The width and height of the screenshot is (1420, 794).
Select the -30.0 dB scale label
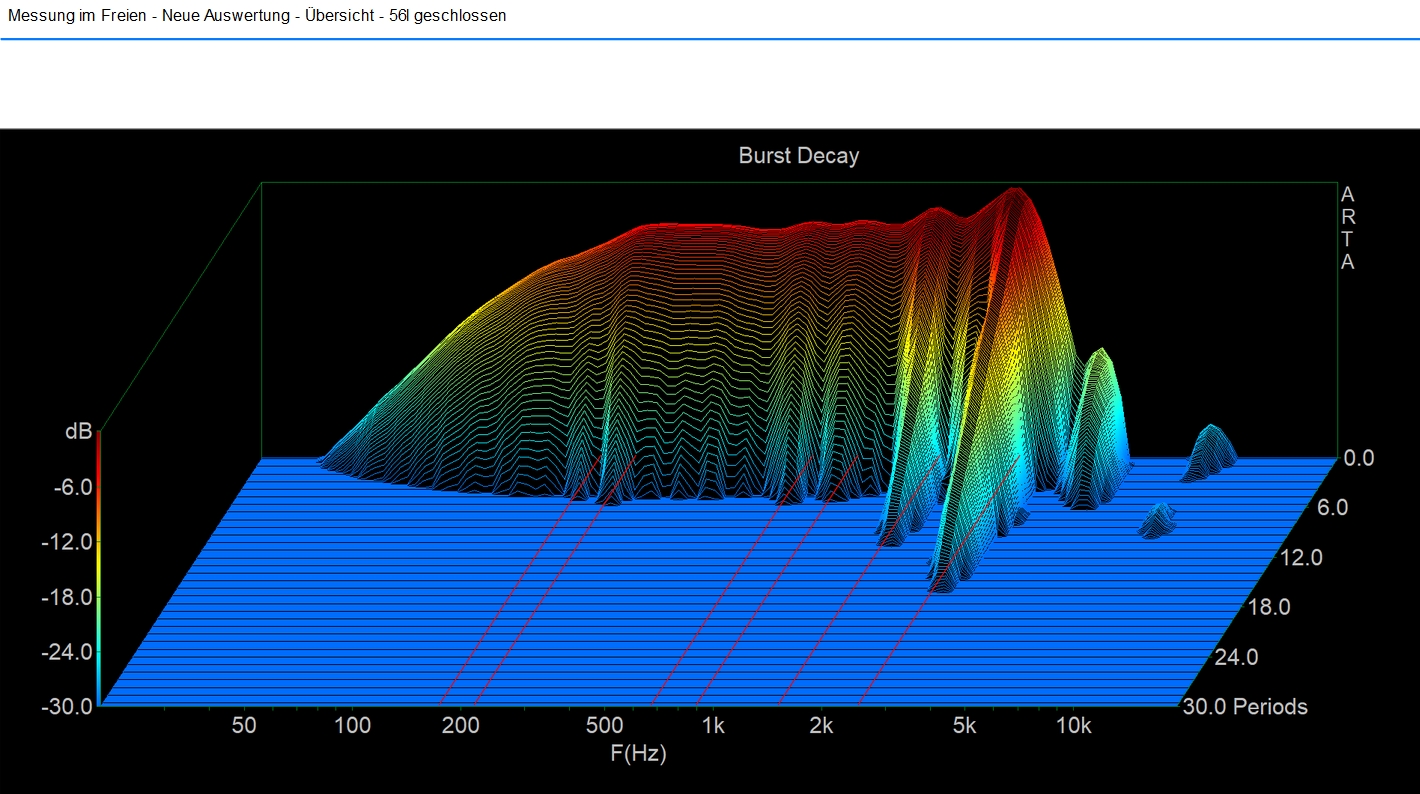[67, 706]
